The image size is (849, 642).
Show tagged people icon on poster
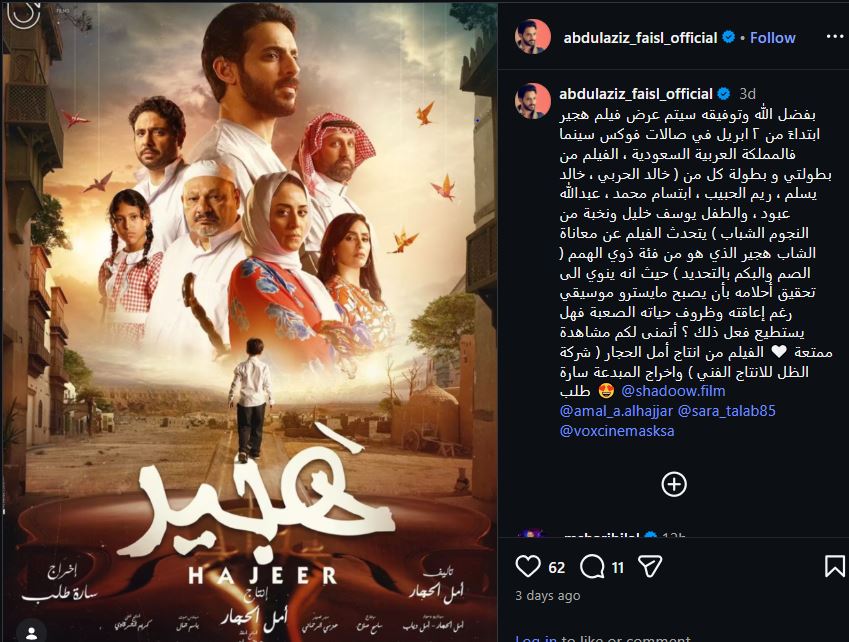tap(31, 632)
